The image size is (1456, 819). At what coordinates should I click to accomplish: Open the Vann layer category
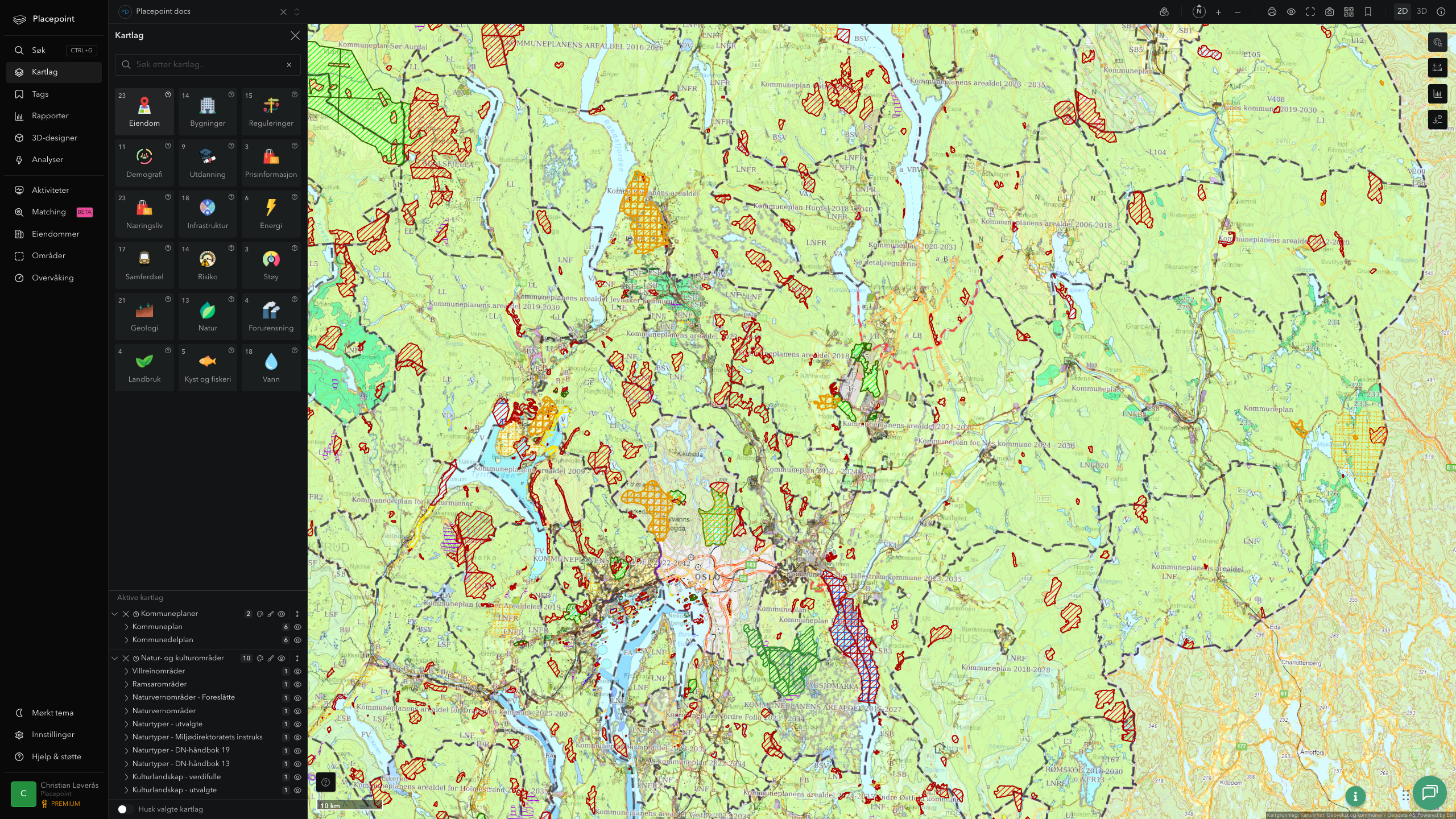(271, 367)
